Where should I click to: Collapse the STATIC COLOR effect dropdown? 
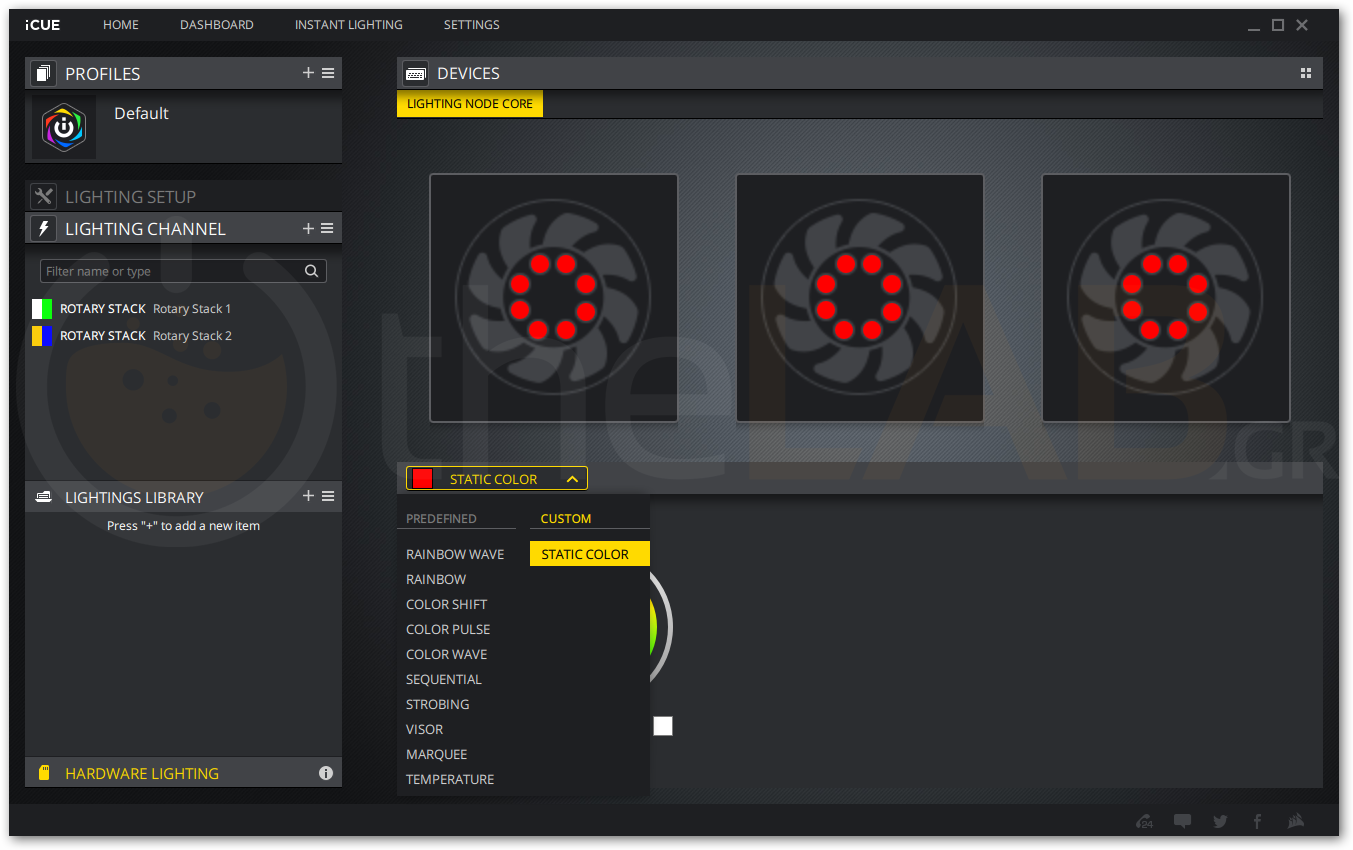[497, 479]
